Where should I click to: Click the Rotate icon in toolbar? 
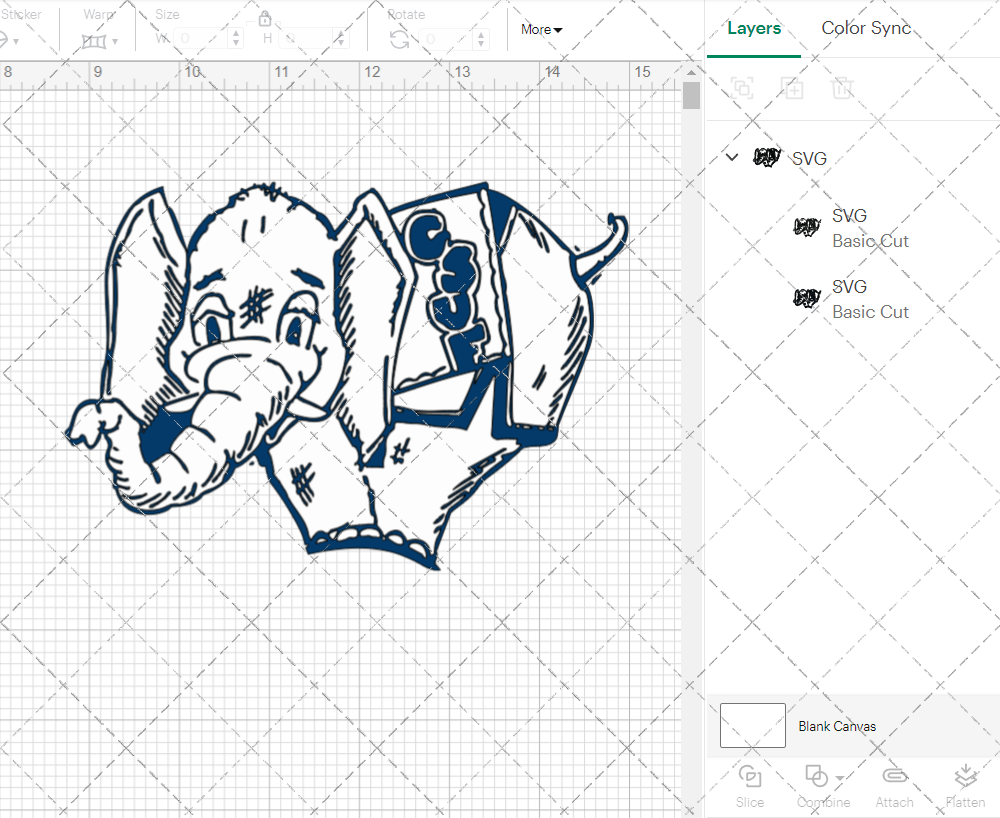pyautogui.click(x=399, y=39)
